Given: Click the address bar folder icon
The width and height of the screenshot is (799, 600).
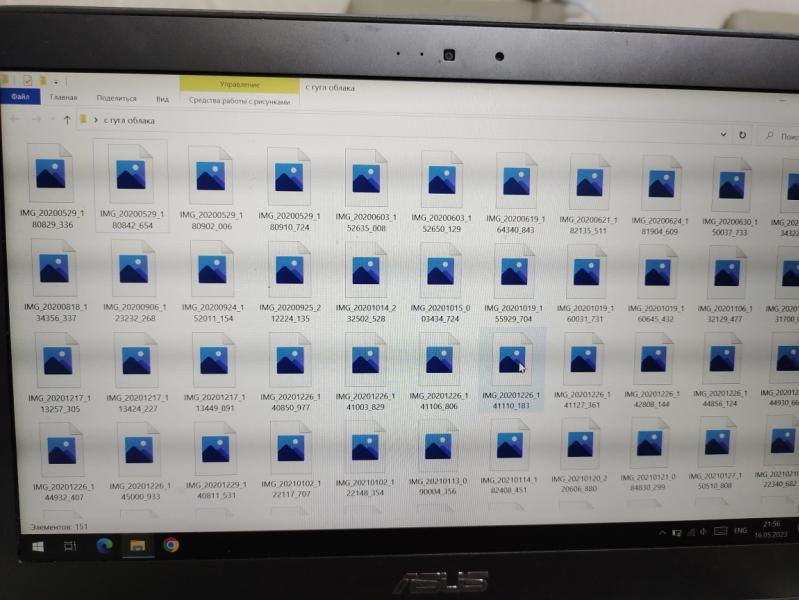Looking at the screenshot, I should [x=84, y=120].
